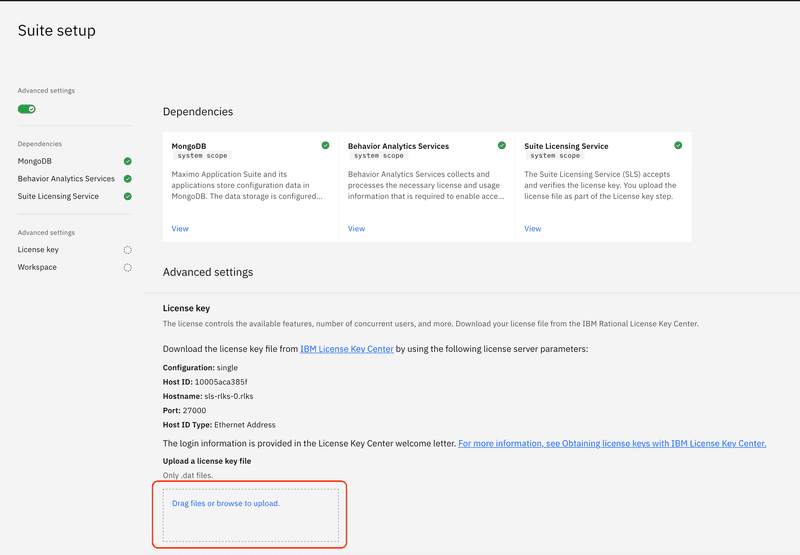Click the Suite Licensing Service card description
This screenshot has width=800, height=555.
(x=600, y=185)
